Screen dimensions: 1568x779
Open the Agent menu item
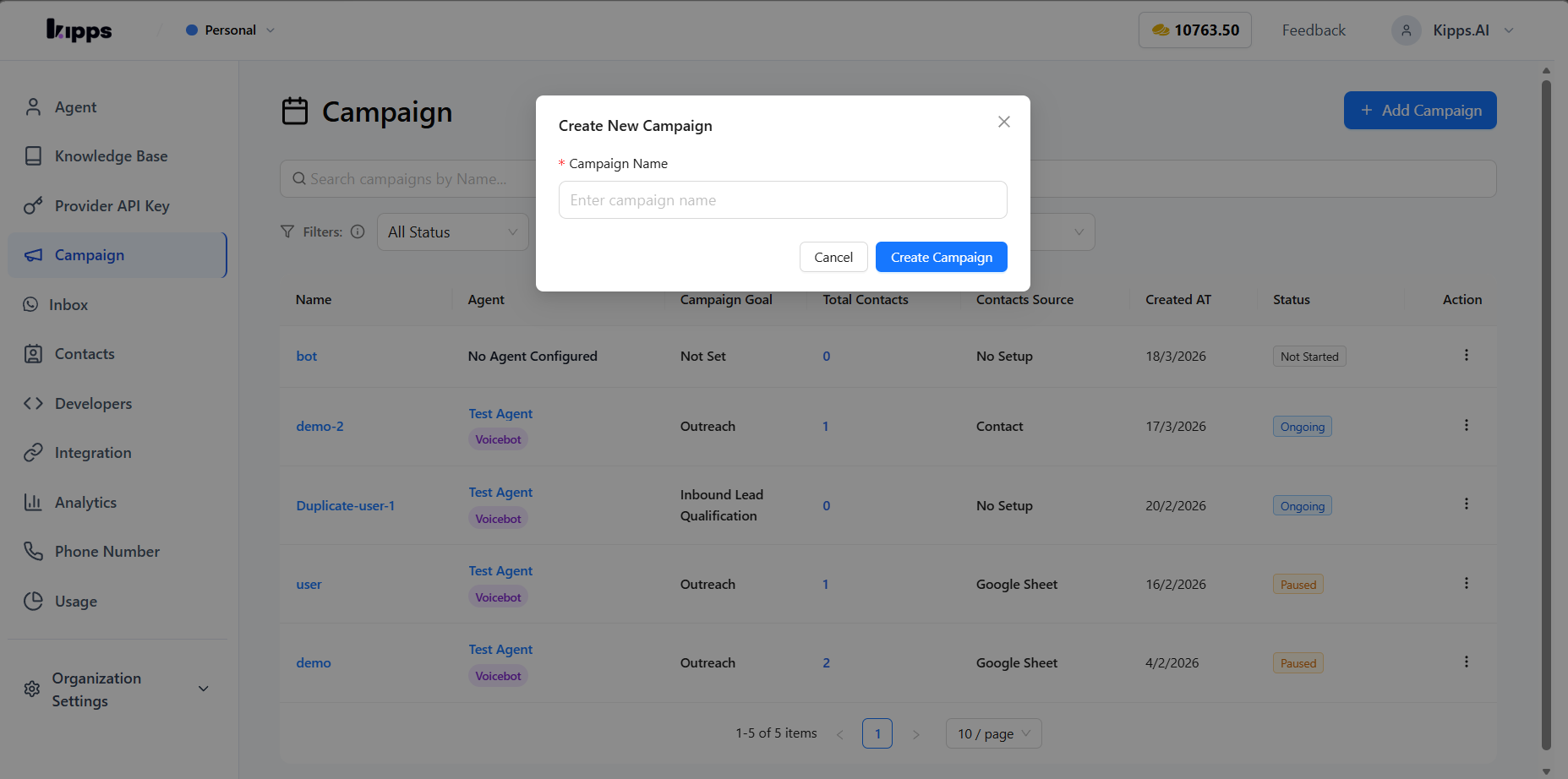117,107
